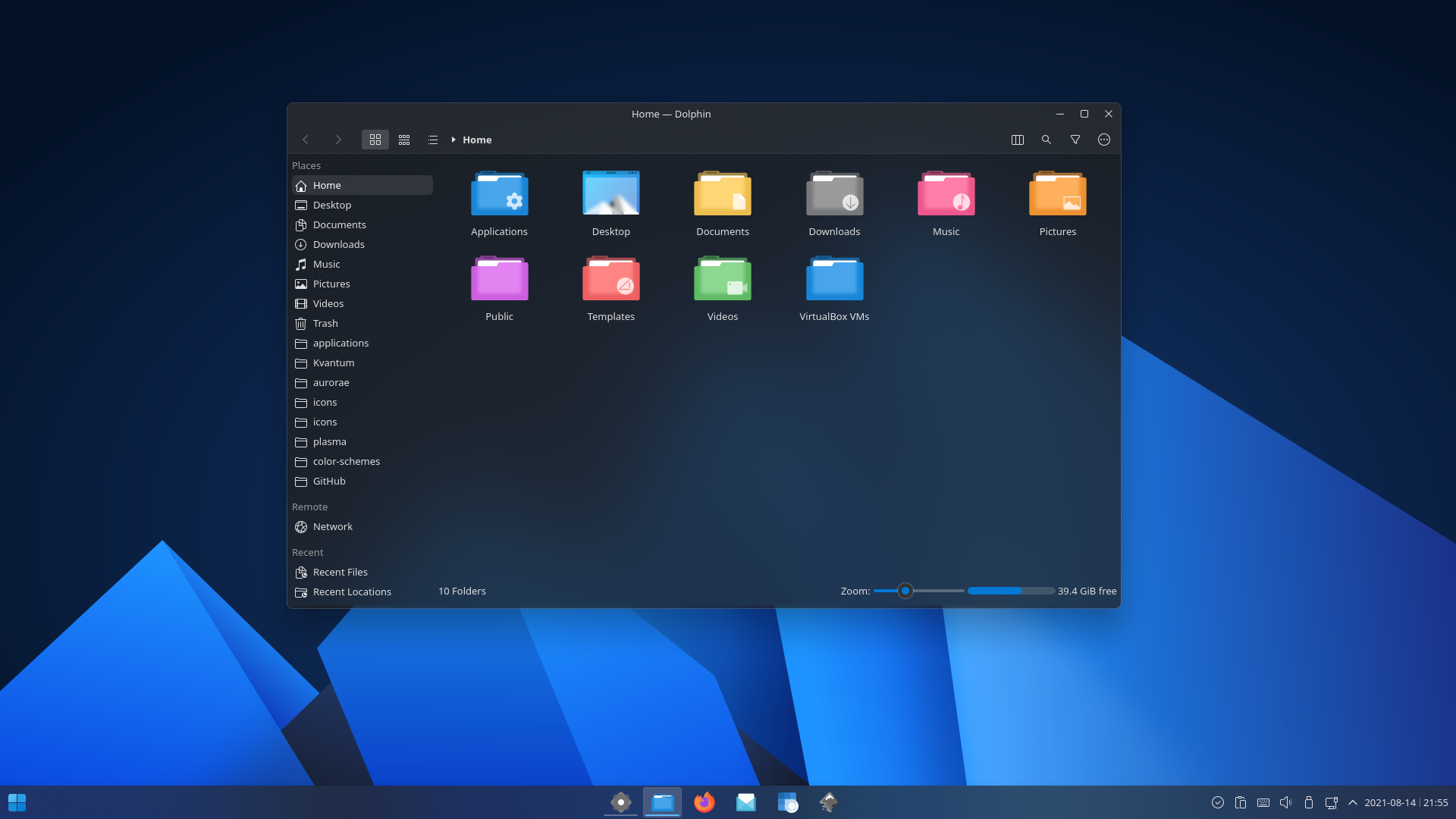Open Videos in Places sidebar
The width and height of the screenshot is (1456, 819).
click(362, 303)
